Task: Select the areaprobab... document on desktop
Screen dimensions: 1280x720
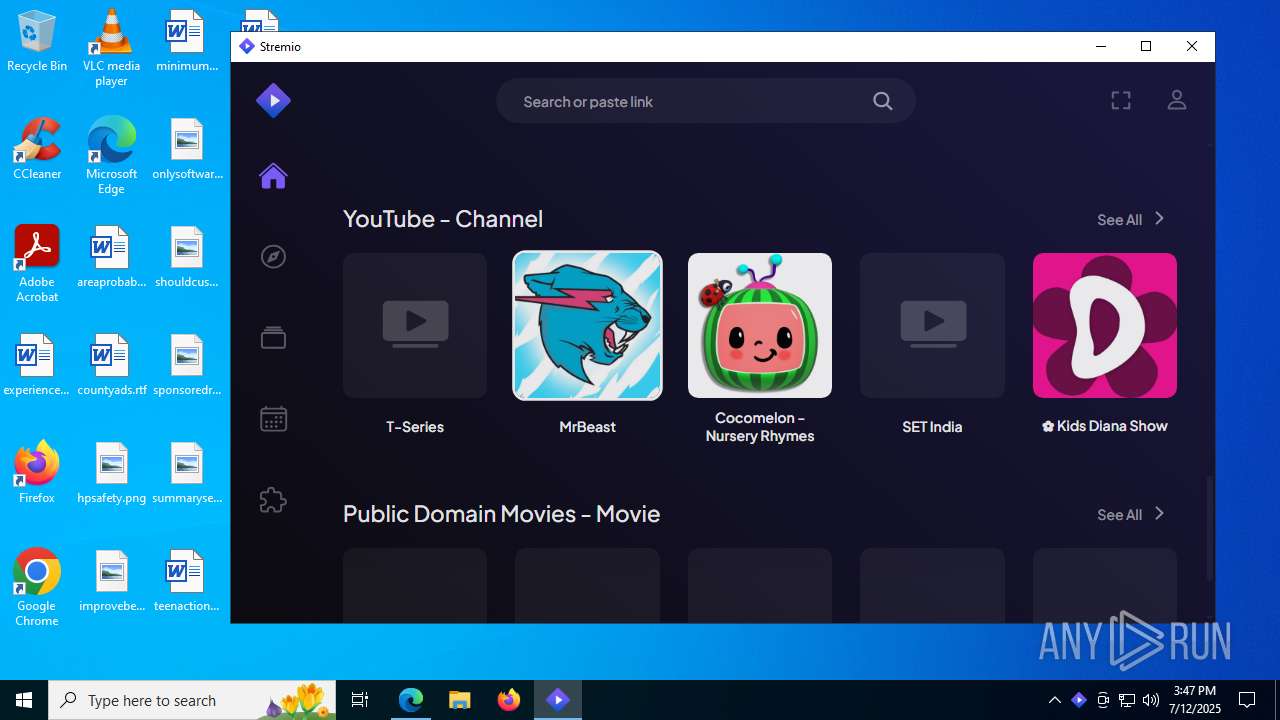Action: [111, 257]
